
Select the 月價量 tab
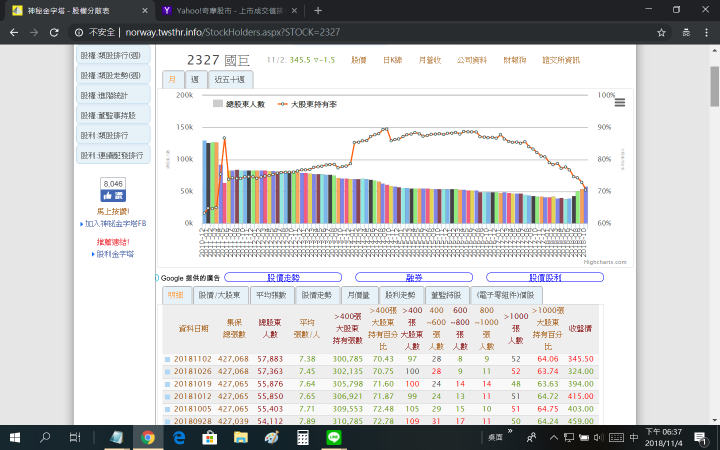click(x=359, y=295)
